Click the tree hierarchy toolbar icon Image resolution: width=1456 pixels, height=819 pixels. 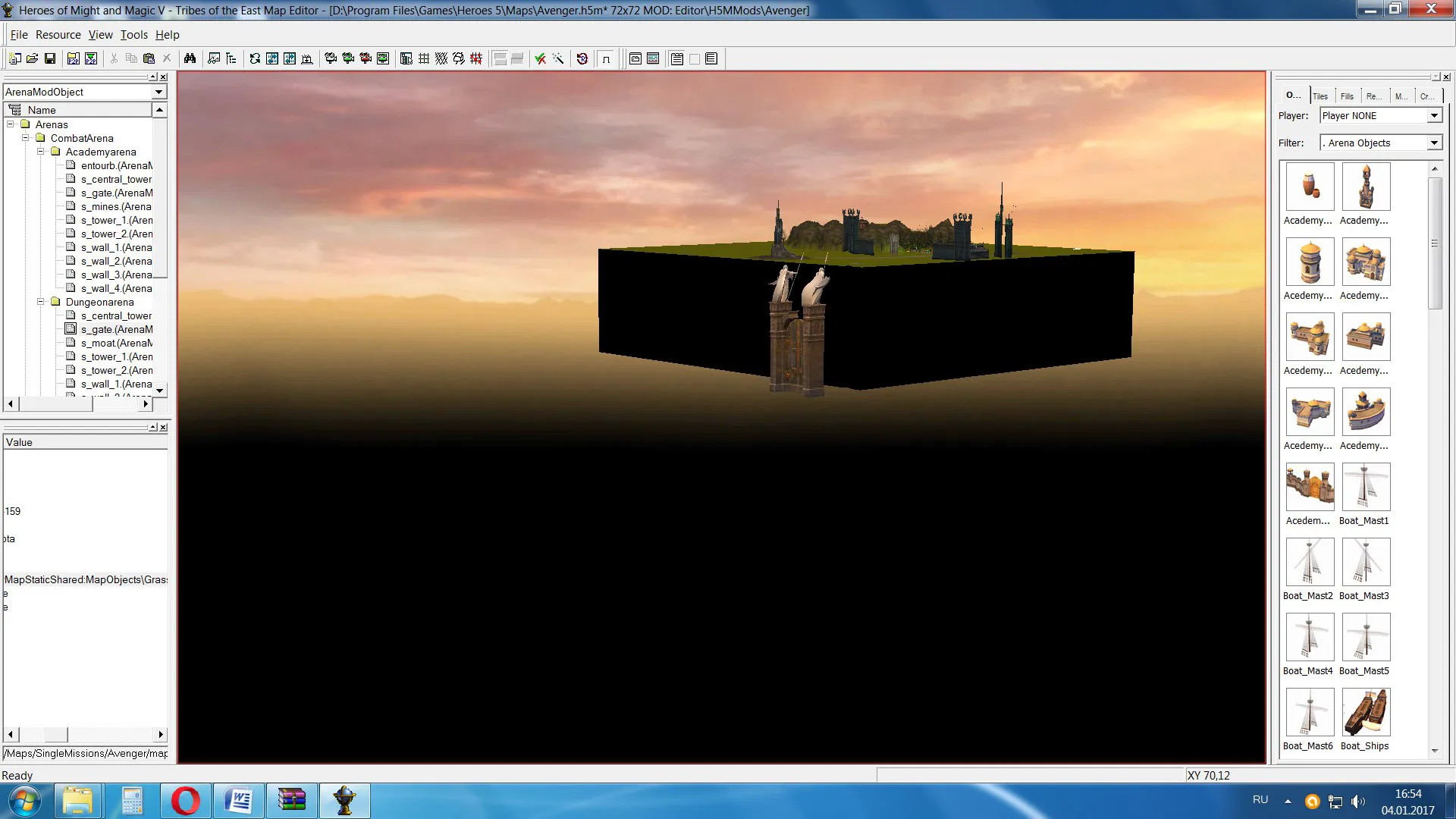pos(231,58)
